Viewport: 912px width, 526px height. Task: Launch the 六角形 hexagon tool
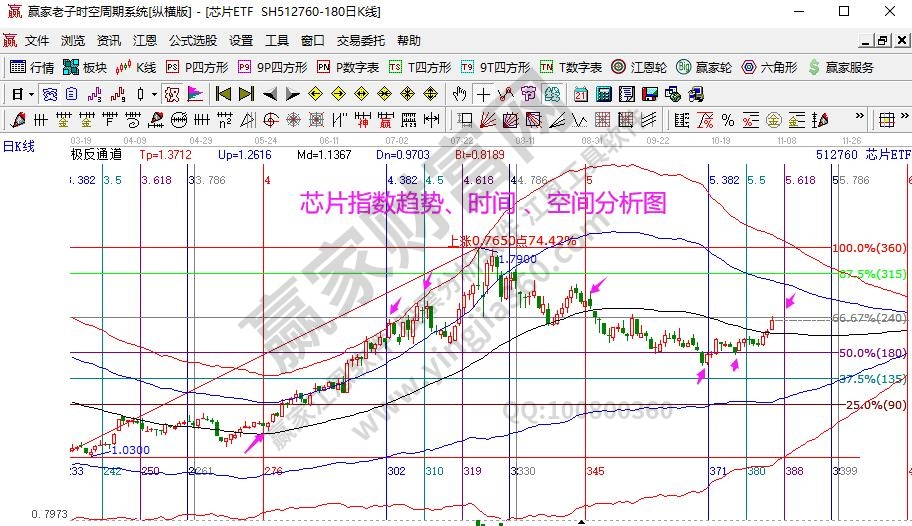pos(768,67)
